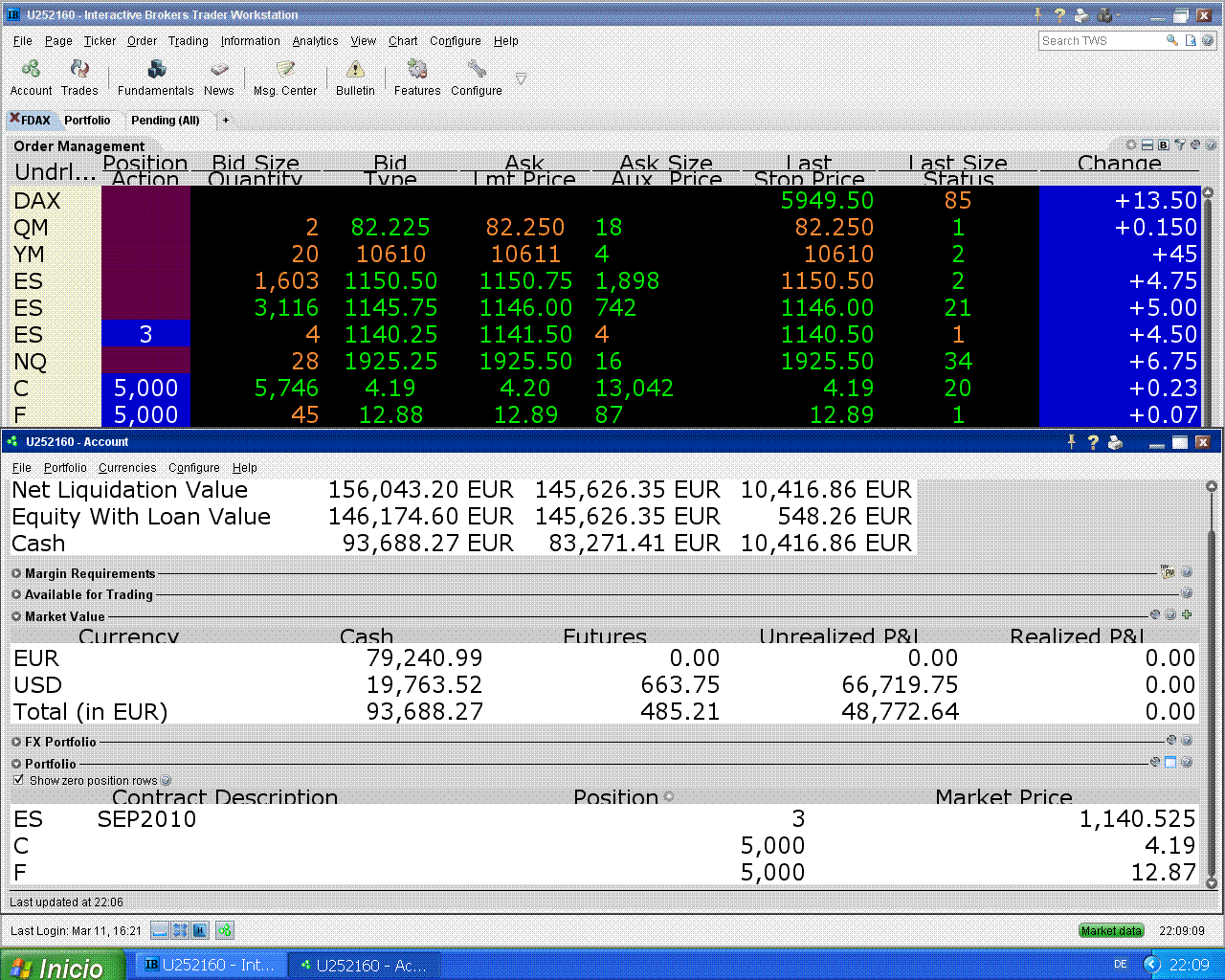
Task: Open the News toolbar icon
Action: coord(219,70)
